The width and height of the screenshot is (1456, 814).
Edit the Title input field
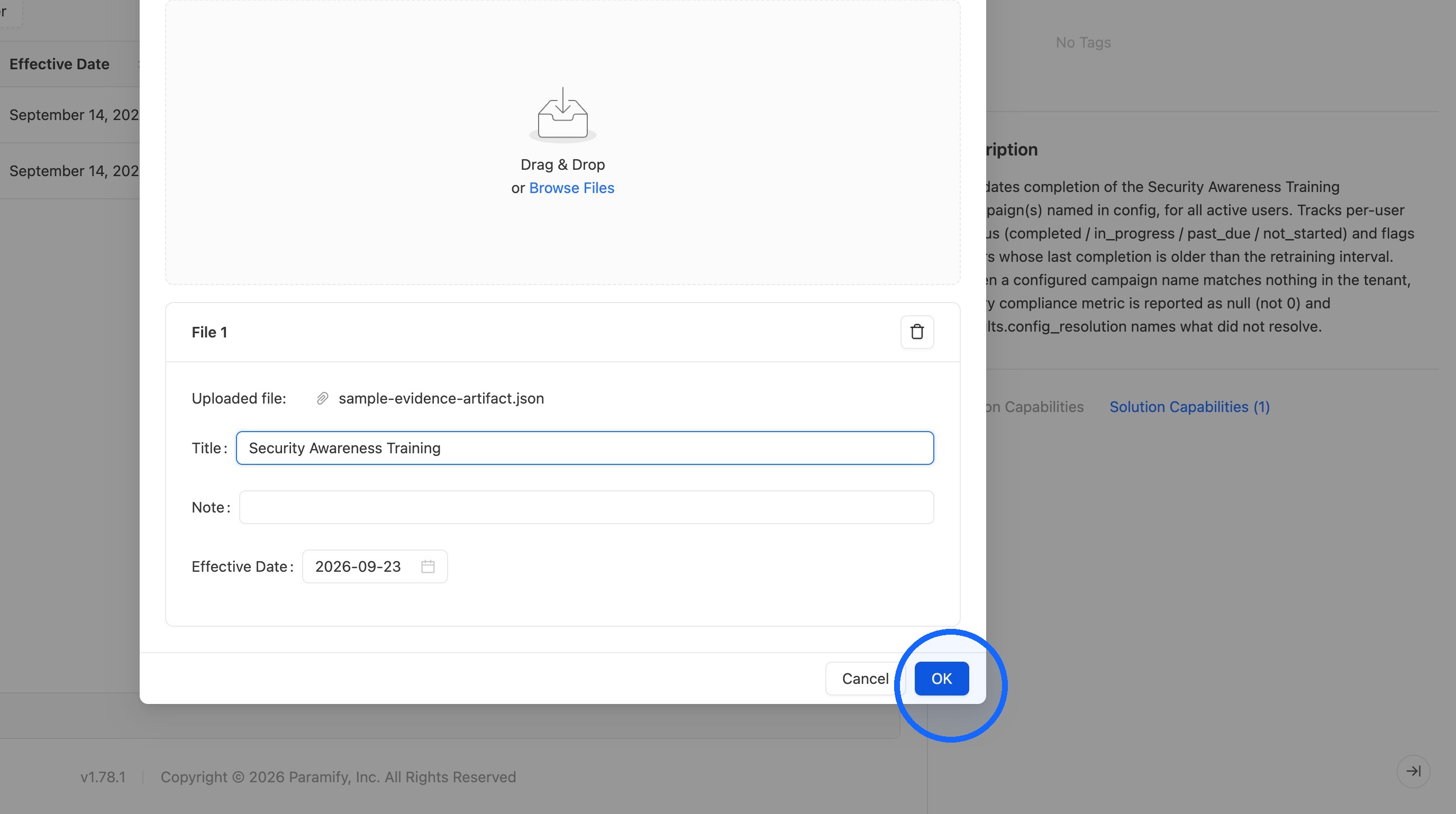coord(585,448)
